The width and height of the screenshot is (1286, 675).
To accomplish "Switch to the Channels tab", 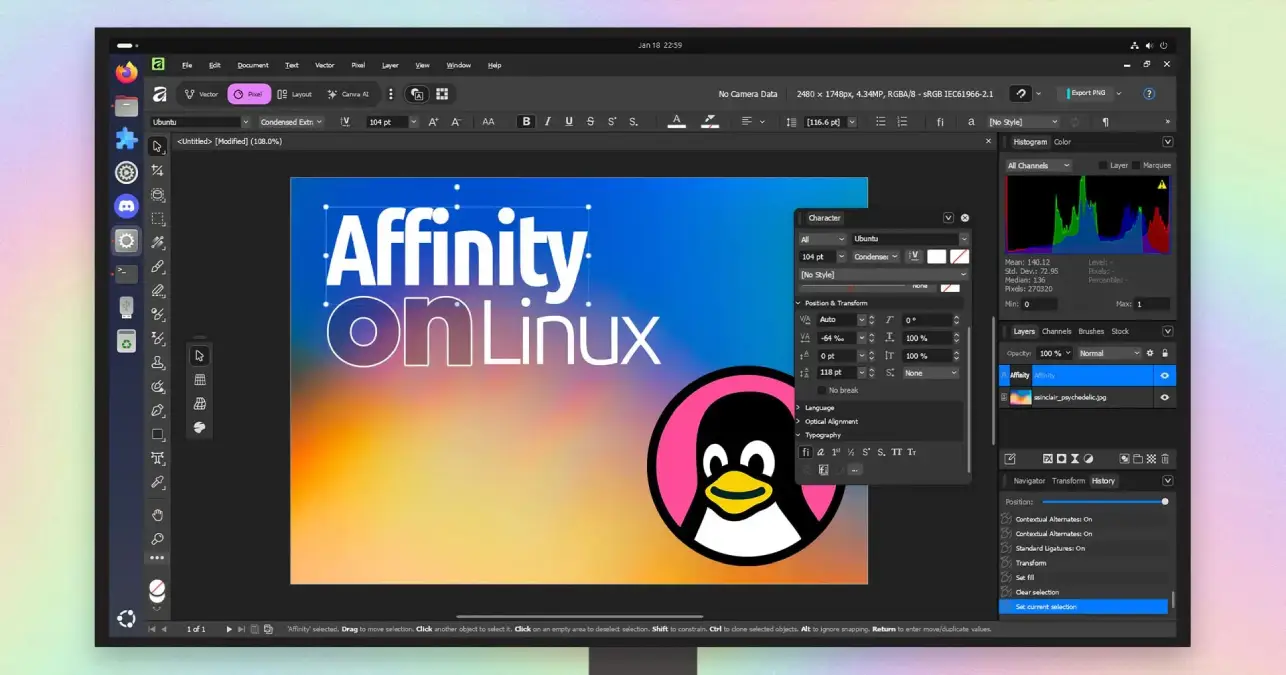I will pyautogui.click(x=1057, y=331).
